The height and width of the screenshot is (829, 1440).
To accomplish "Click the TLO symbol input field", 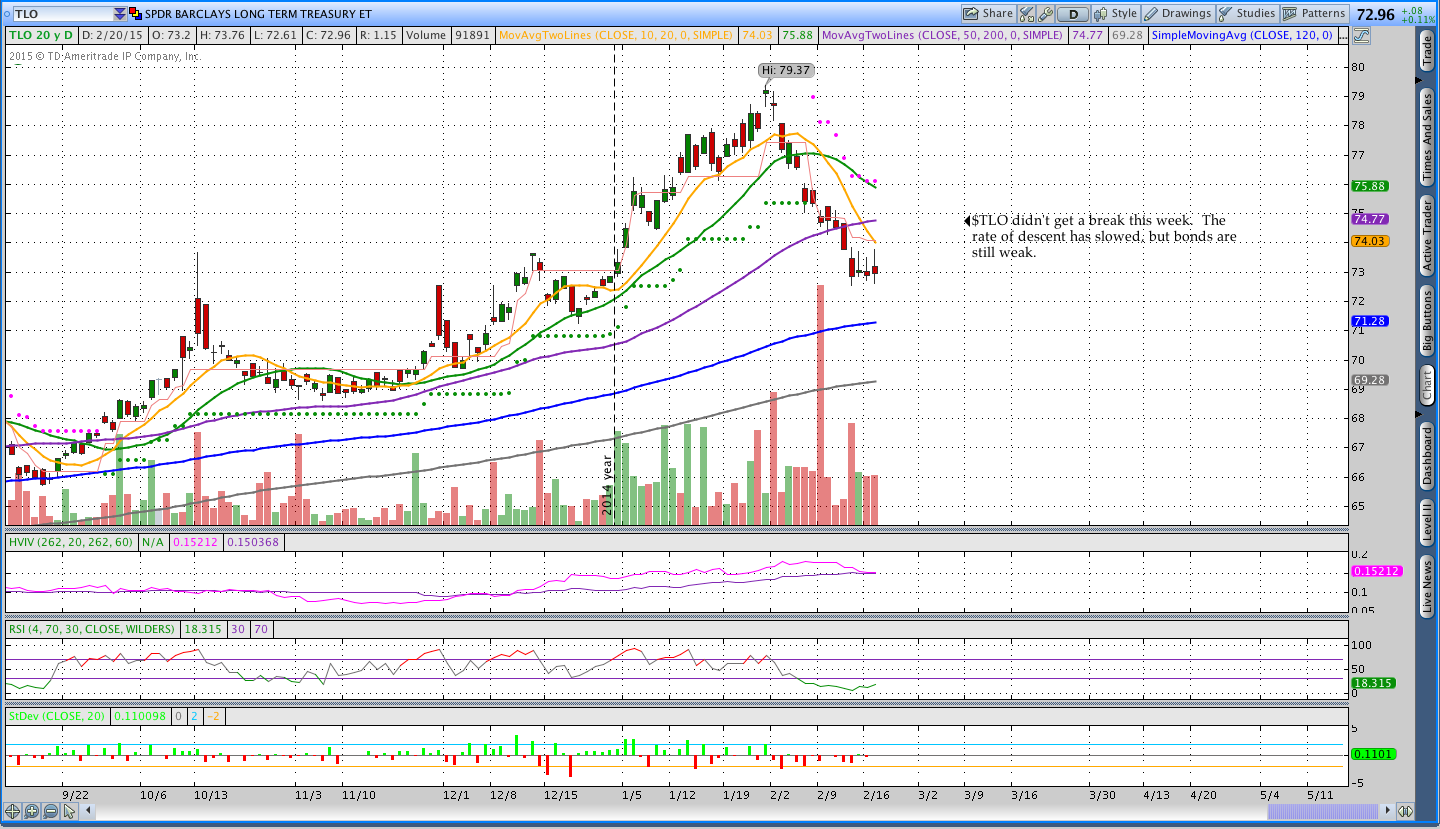I will pos(62,14).
